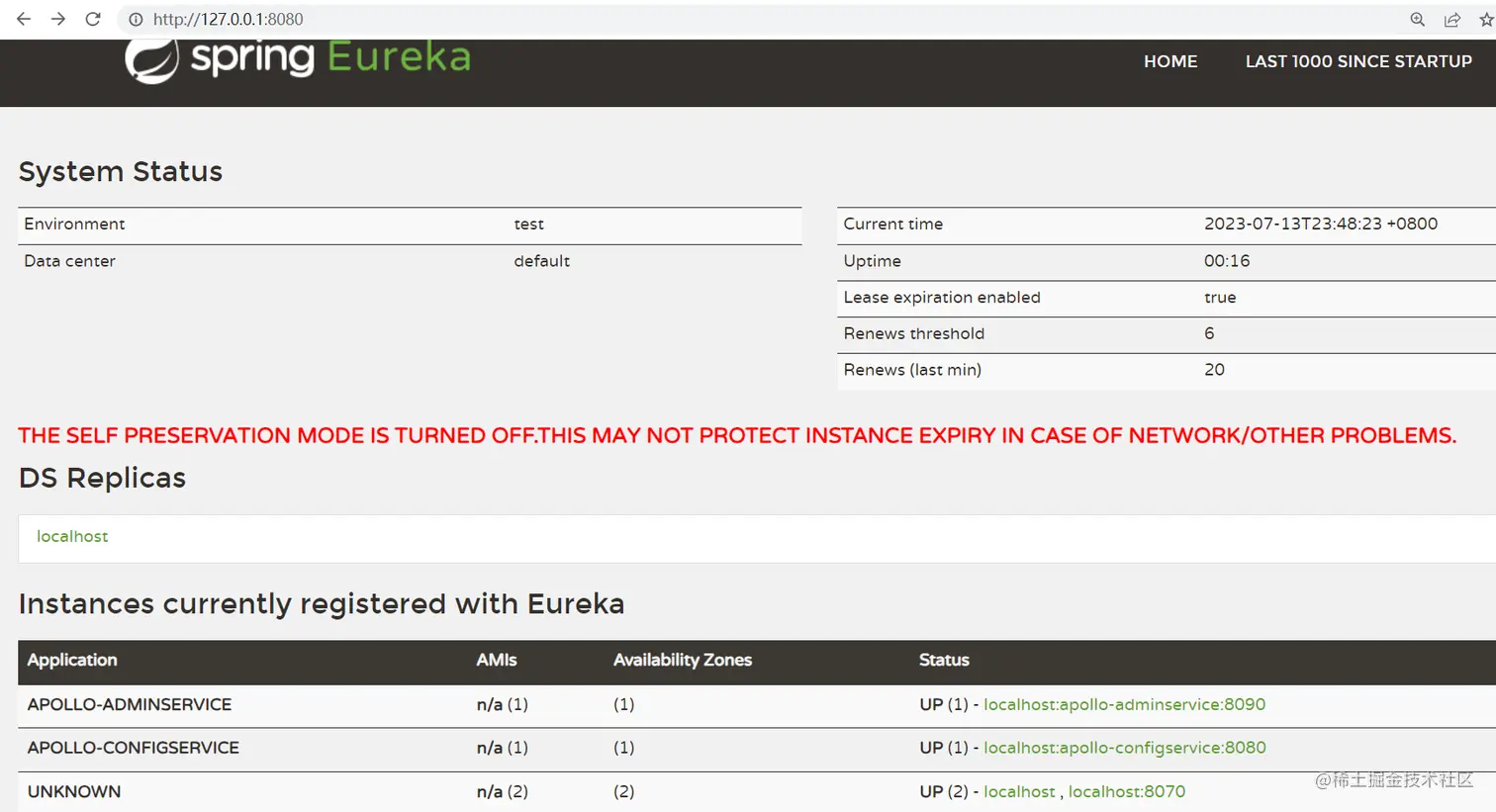Screen dimensions: 1496x812
Task: Open the localhost DS replica link
Action: point(72,536)
